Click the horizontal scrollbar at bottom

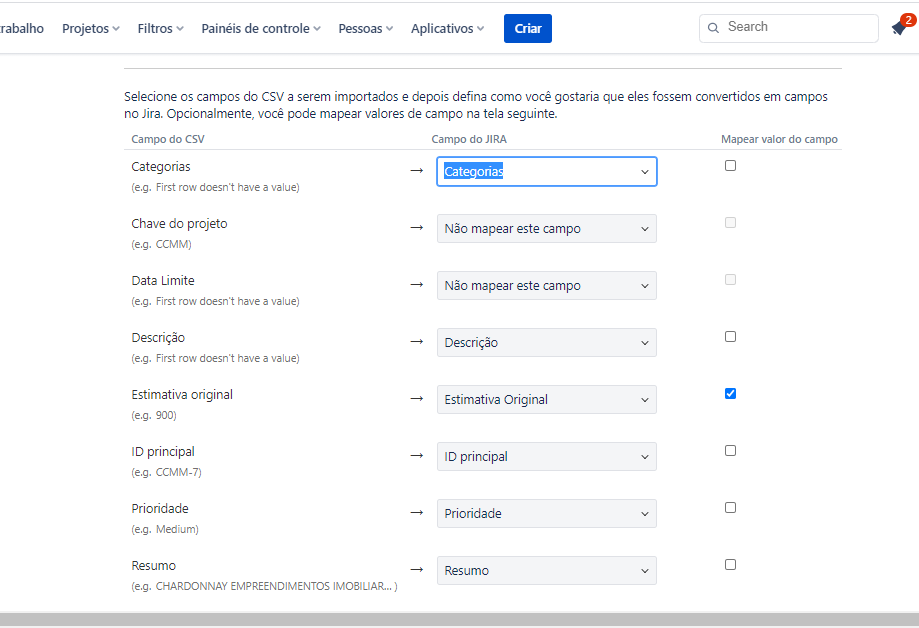[x=460, y=619]
